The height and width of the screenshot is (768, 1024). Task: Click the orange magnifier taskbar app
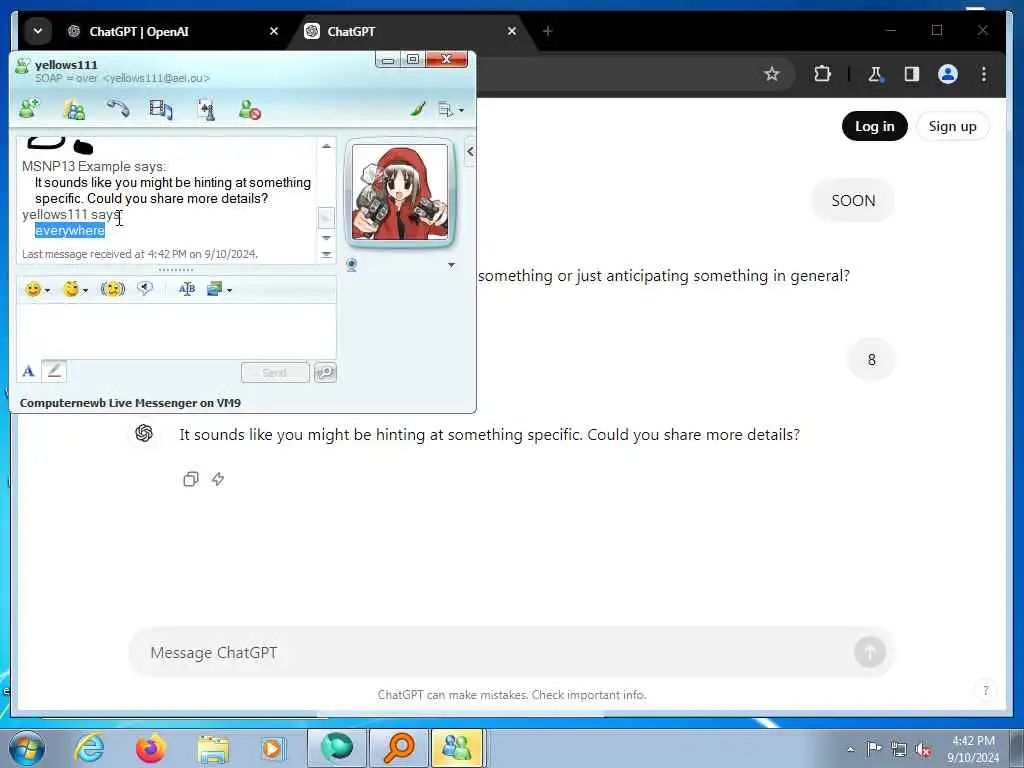[399, 748]
